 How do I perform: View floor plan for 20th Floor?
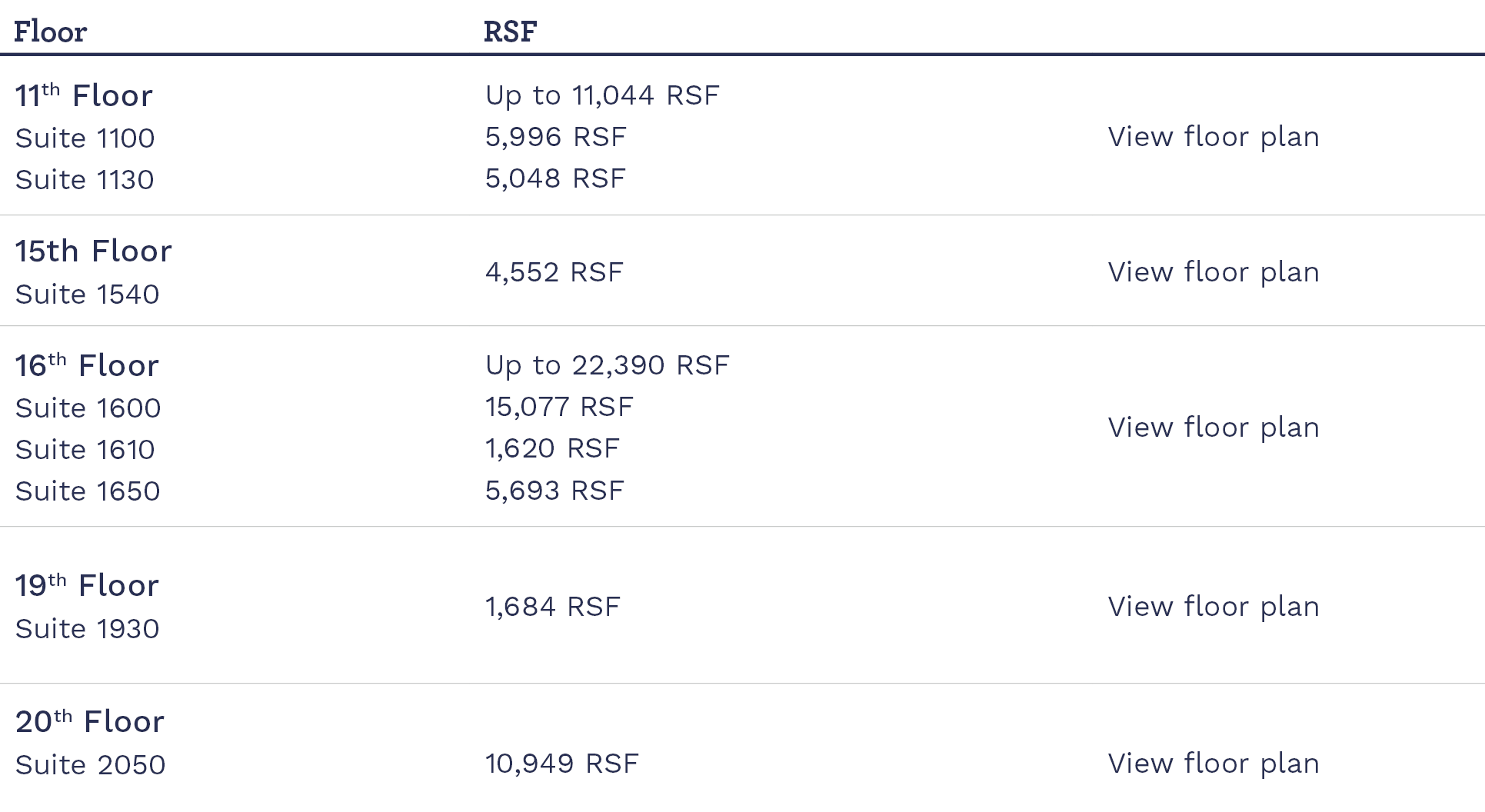[1213, 764]
